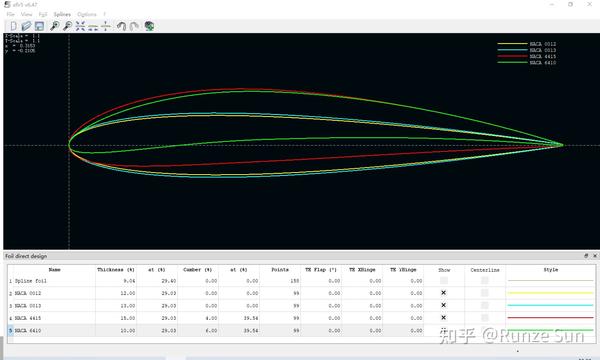Click the yellow style line of NACA 0012
The height and width of the screenshot is (360, 600).
pos(550,293)
